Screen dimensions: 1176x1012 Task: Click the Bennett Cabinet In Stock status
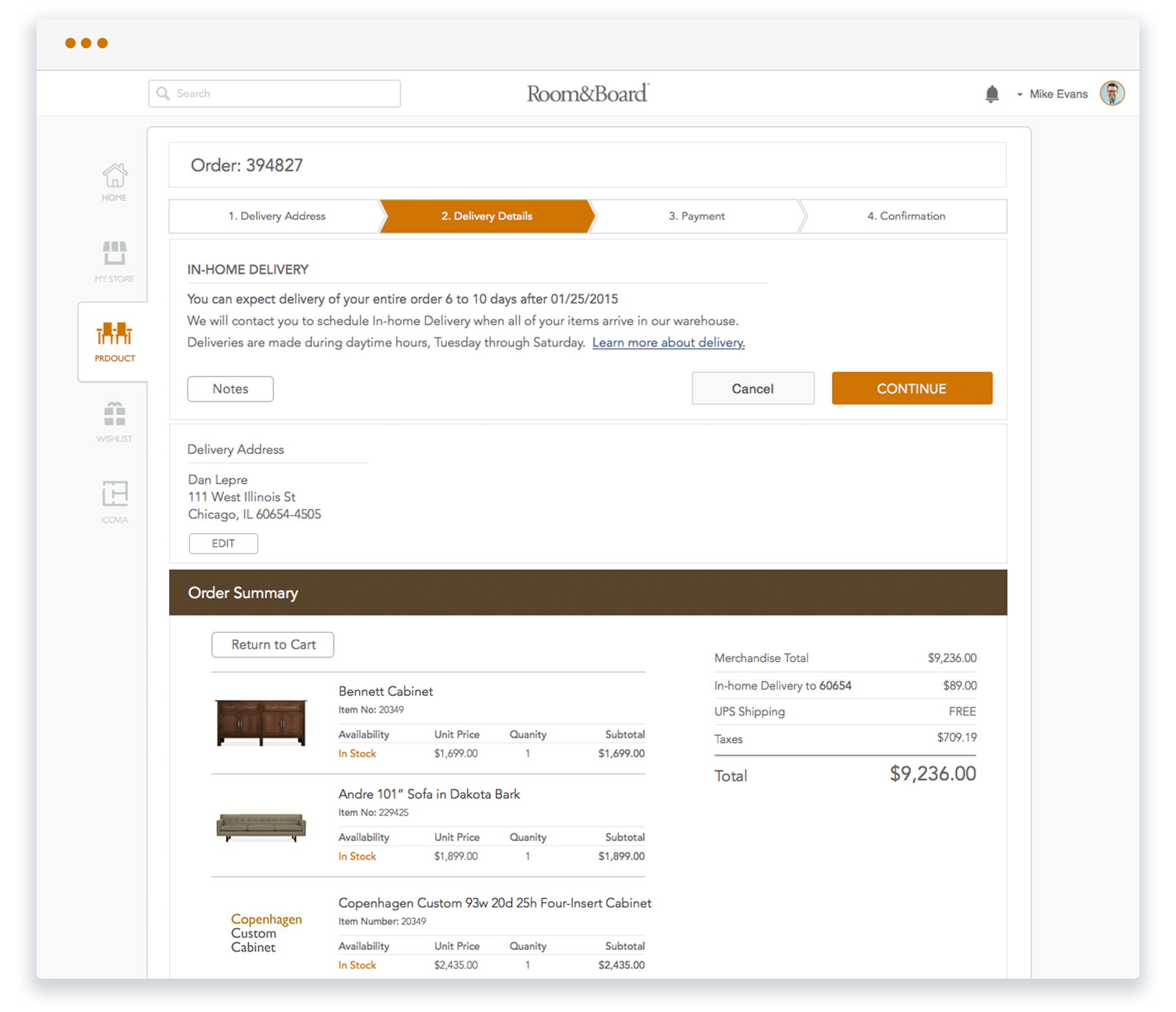click(x=357, y=754)
